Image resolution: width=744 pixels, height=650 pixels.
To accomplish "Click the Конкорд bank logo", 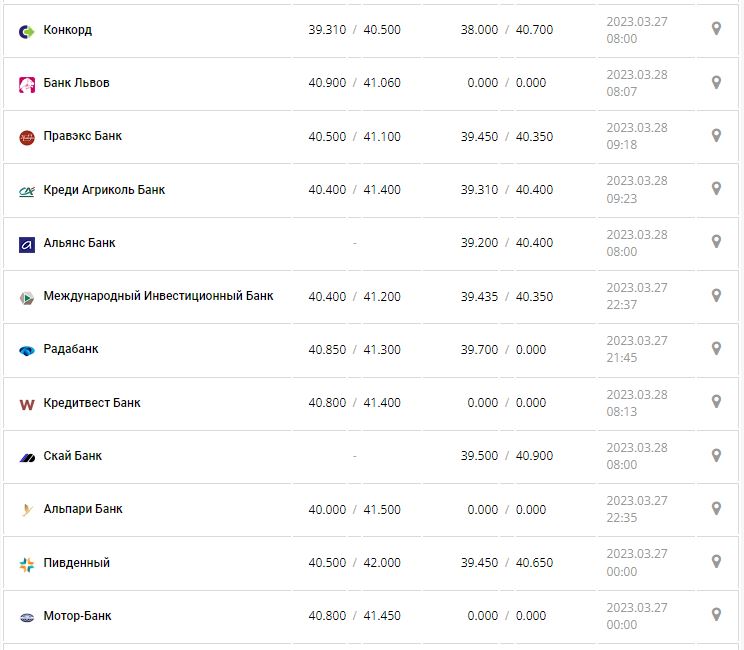I will 27,31.
